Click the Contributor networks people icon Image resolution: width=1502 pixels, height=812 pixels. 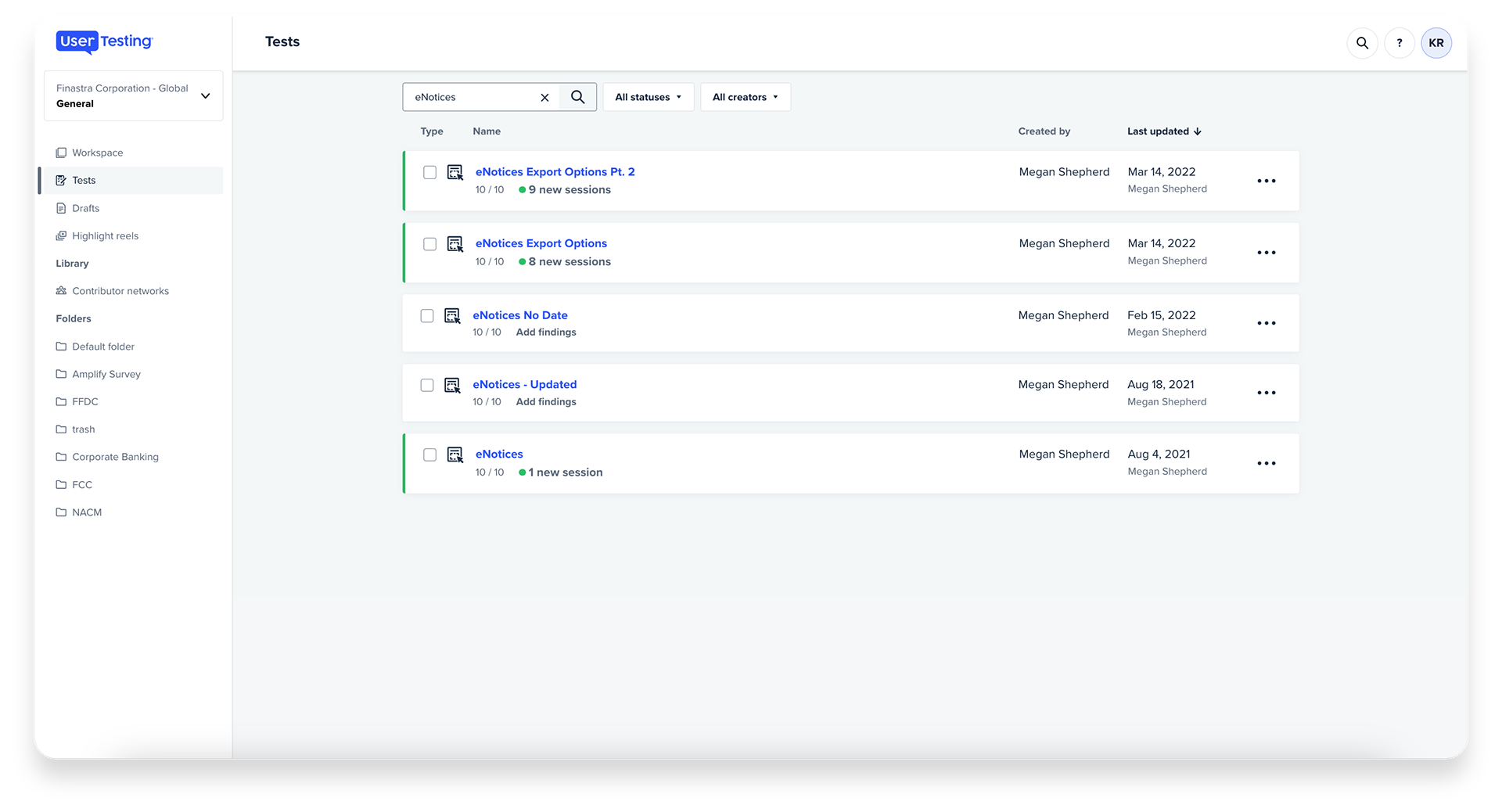tap(61, 291)
